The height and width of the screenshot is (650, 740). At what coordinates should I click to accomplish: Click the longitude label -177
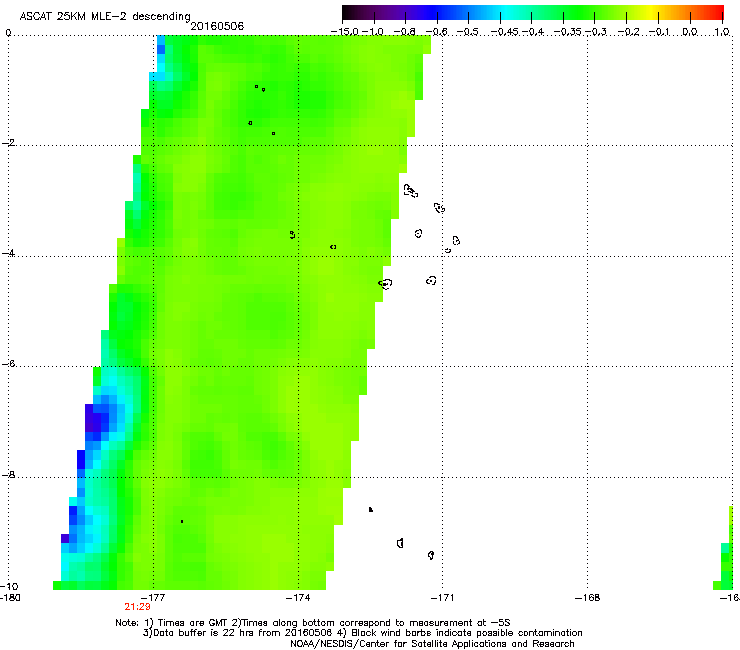[153, 598]
